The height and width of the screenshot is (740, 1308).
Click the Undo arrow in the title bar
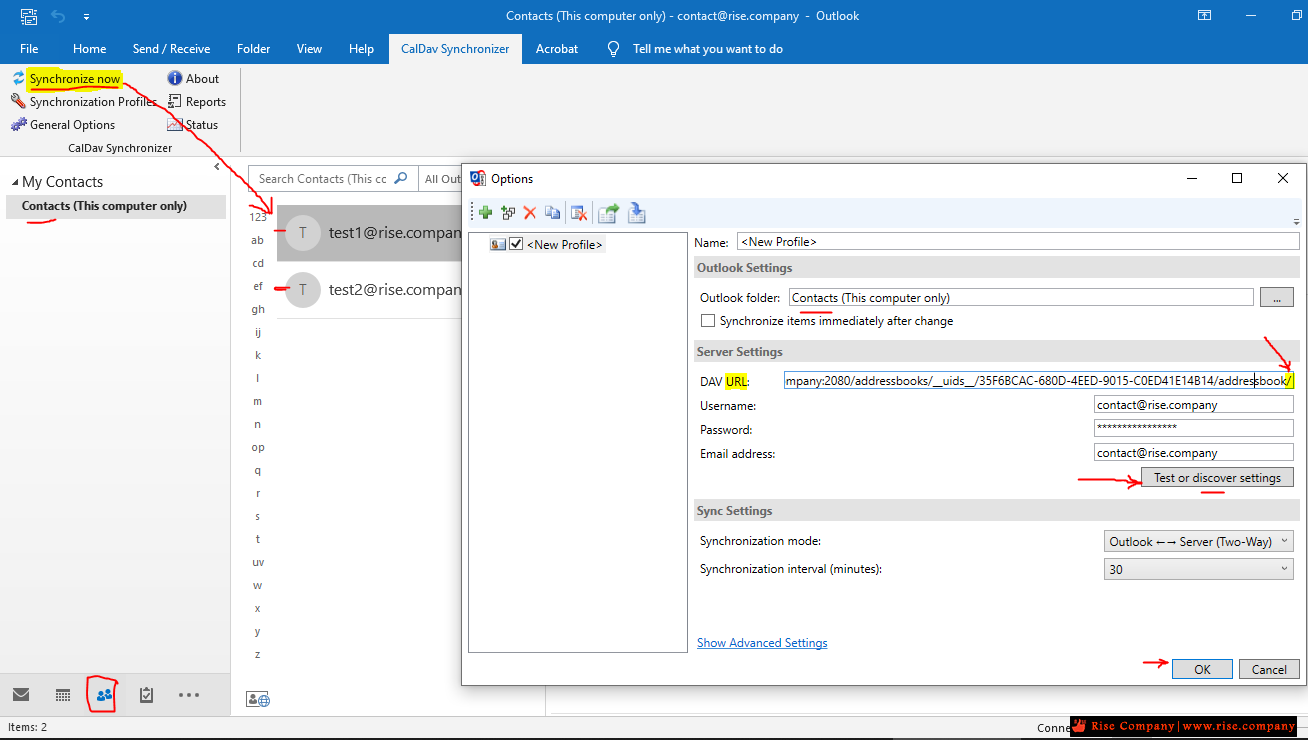pos(58,16)
